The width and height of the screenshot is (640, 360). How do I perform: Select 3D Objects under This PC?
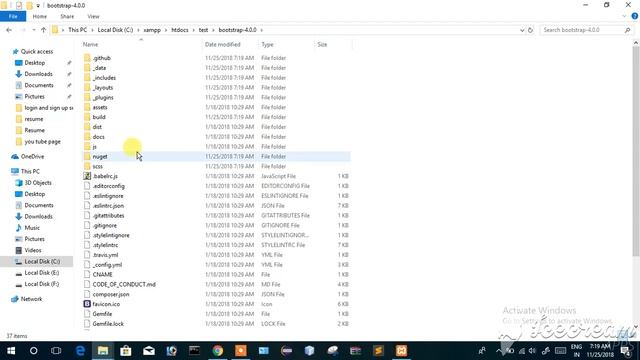tap(38, 182)
